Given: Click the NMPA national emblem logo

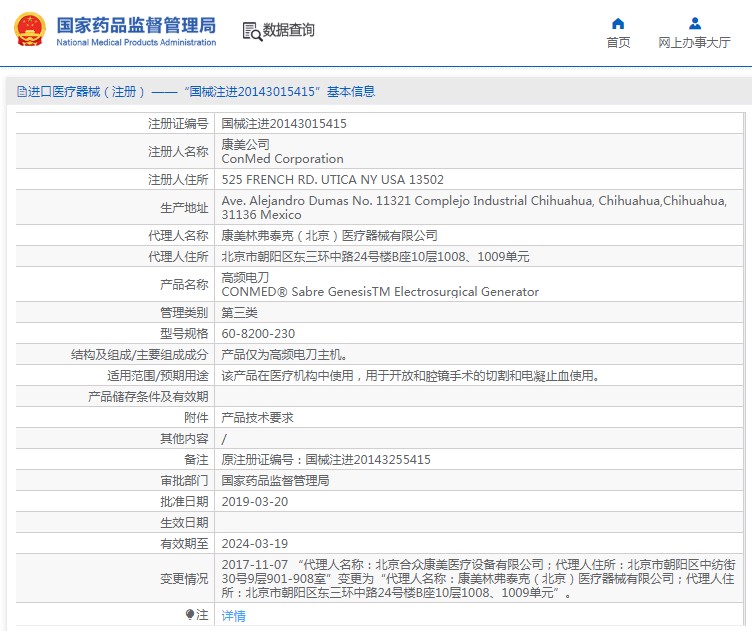Looking at the screenshot, I should tap(30, 30).
